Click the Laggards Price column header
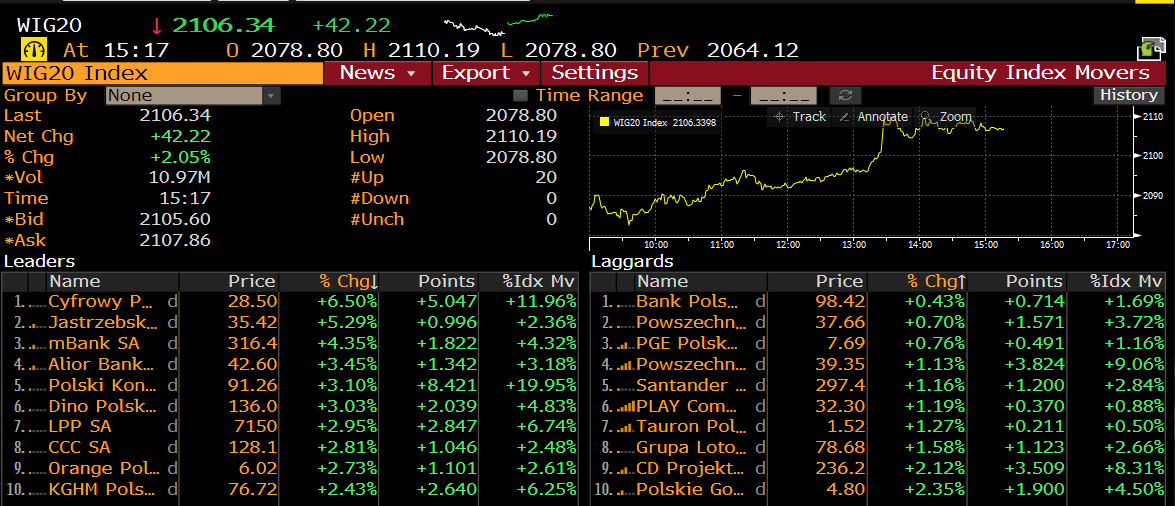 tap(816, 281)
